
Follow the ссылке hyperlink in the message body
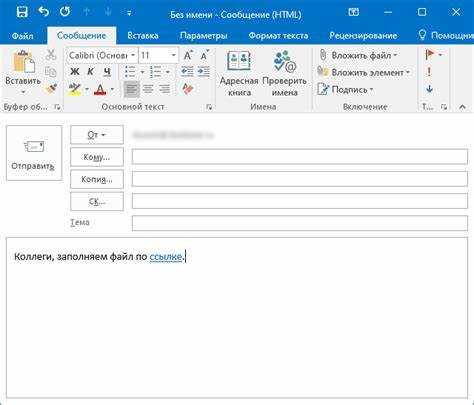166,257
